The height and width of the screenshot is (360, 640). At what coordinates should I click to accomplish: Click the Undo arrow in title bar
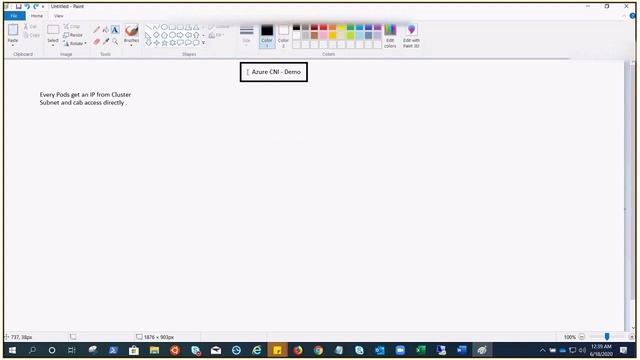pos(27,7)
